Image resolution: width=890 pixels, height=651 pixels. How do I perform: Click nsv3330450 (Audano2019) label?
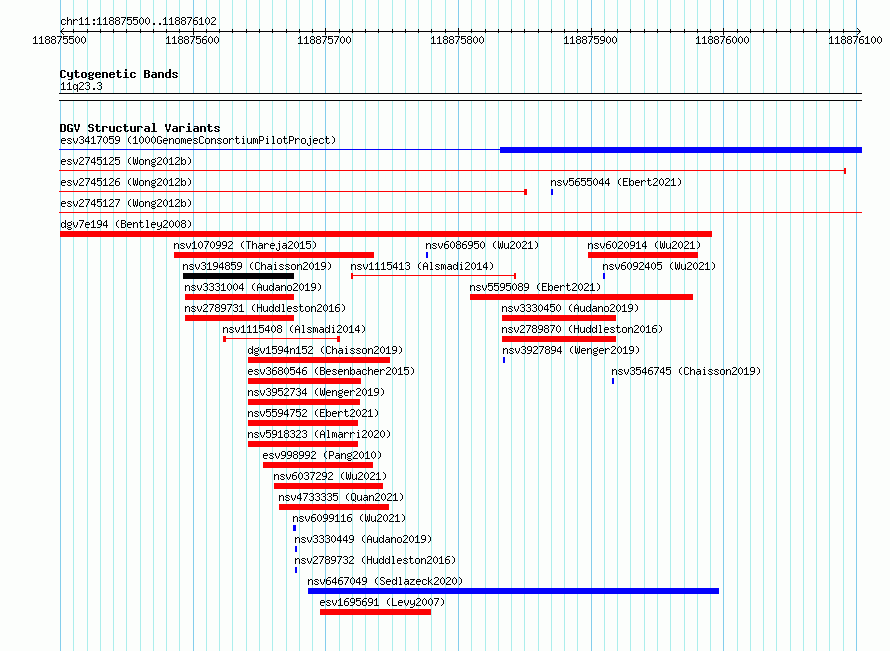click(570, 308)
